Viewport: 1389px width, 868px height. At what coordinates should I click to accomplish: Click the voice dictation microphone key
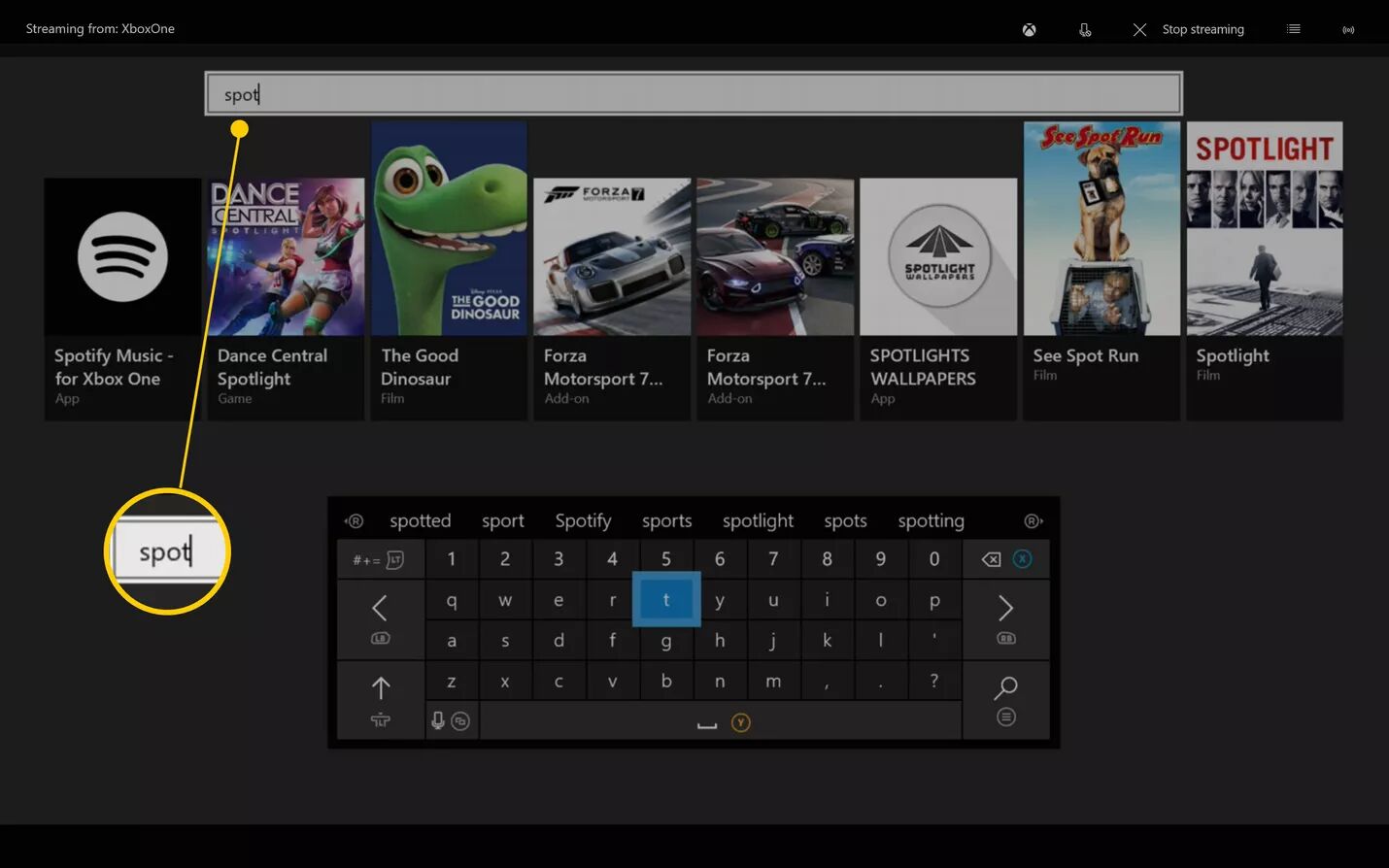coord(452,720)
